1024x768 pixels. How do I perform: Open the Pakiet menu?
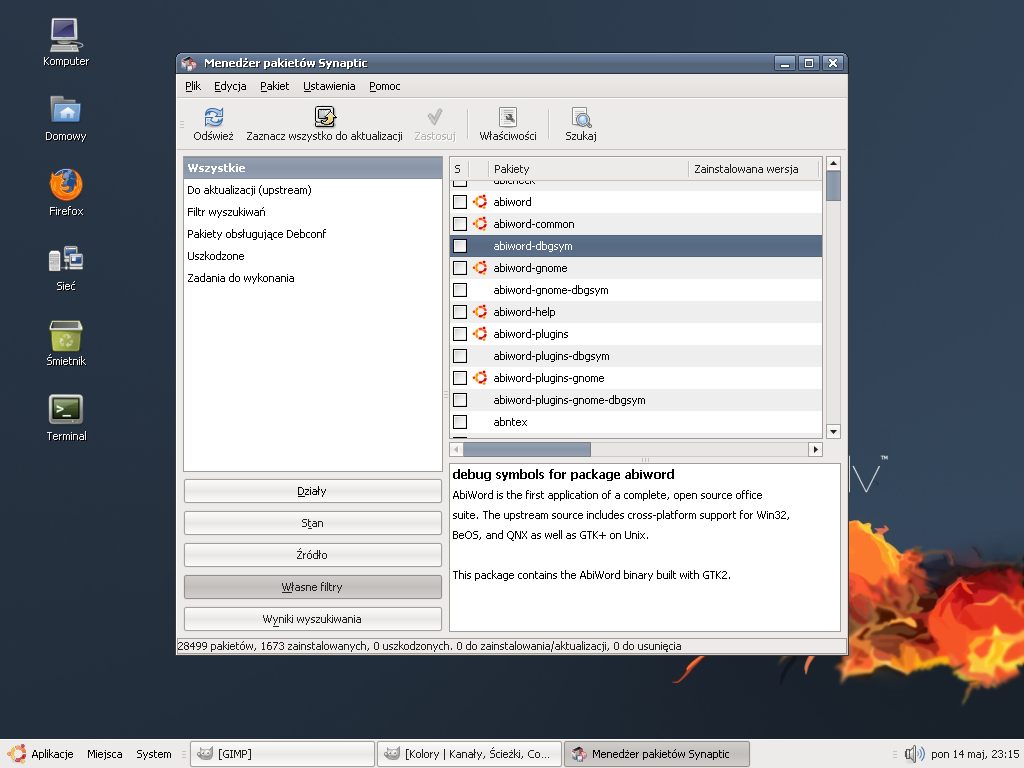[274, 86]
